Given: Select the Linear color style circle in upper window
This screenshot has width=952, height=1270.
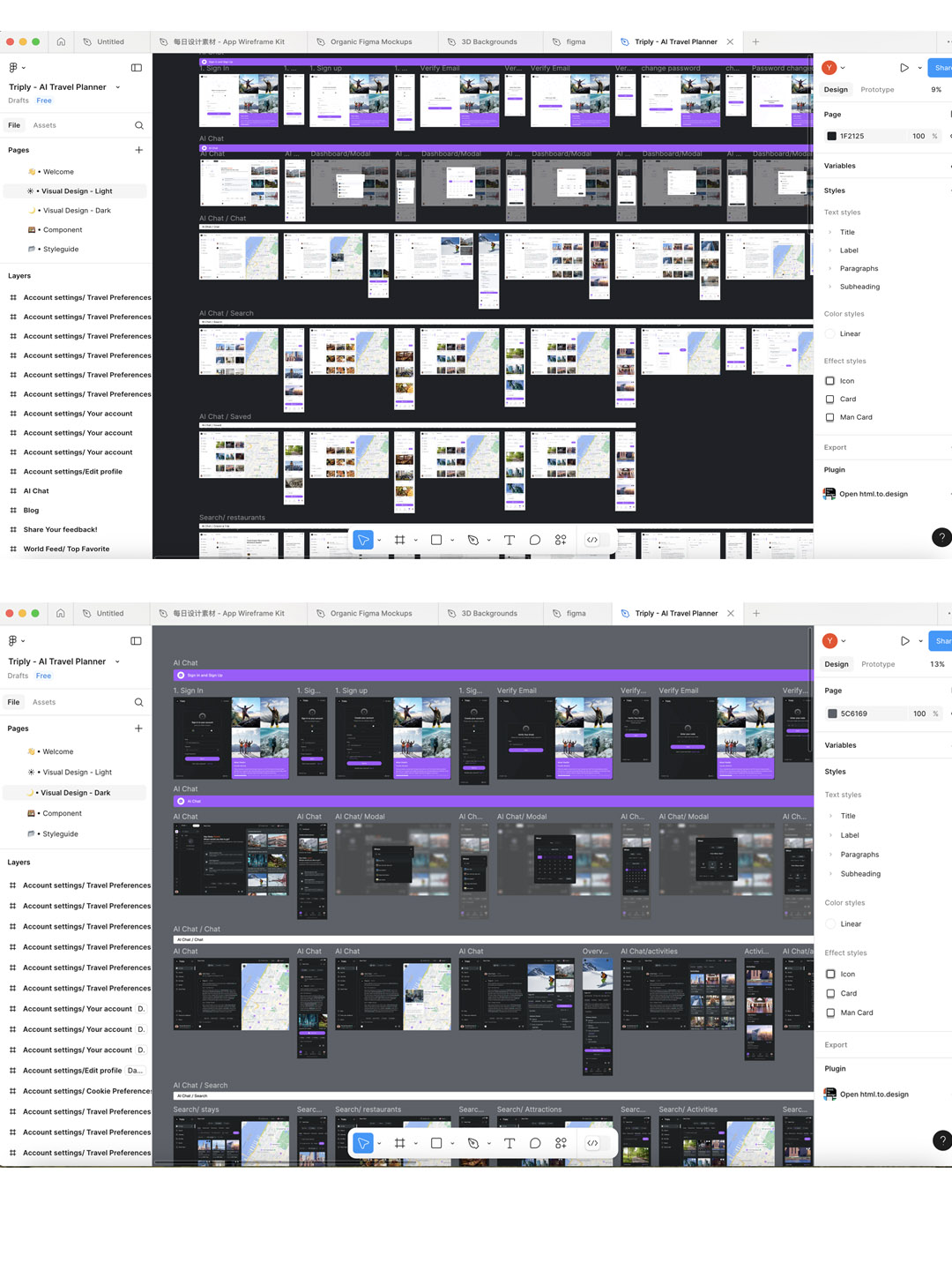Looking at the screenshot, I should [830, 333].
